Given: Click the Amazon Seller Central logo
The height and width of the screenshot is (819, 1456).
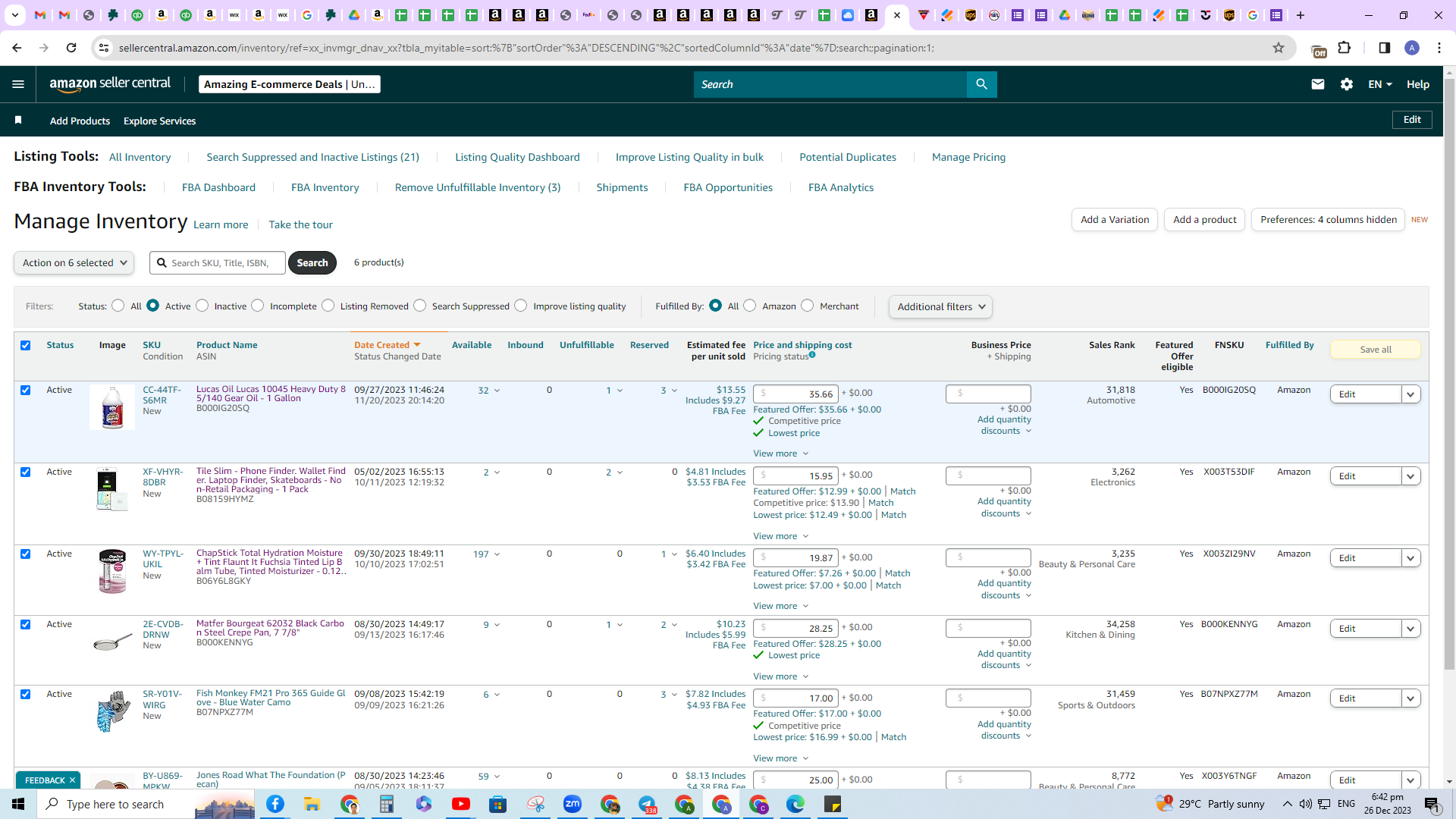Looking at the screenshot, I should point(110,84).
